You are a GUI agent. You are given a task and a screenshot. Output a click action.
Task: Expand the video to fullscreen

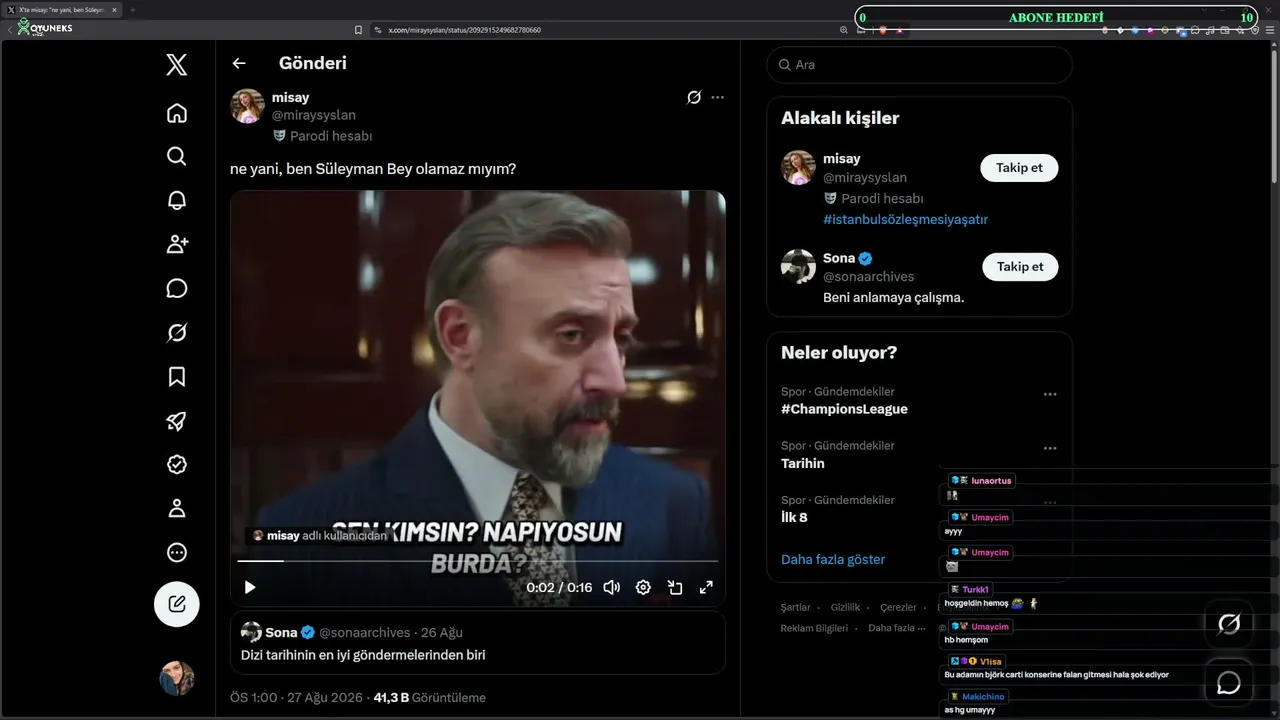pyautogui.click(x=706, y=588)
